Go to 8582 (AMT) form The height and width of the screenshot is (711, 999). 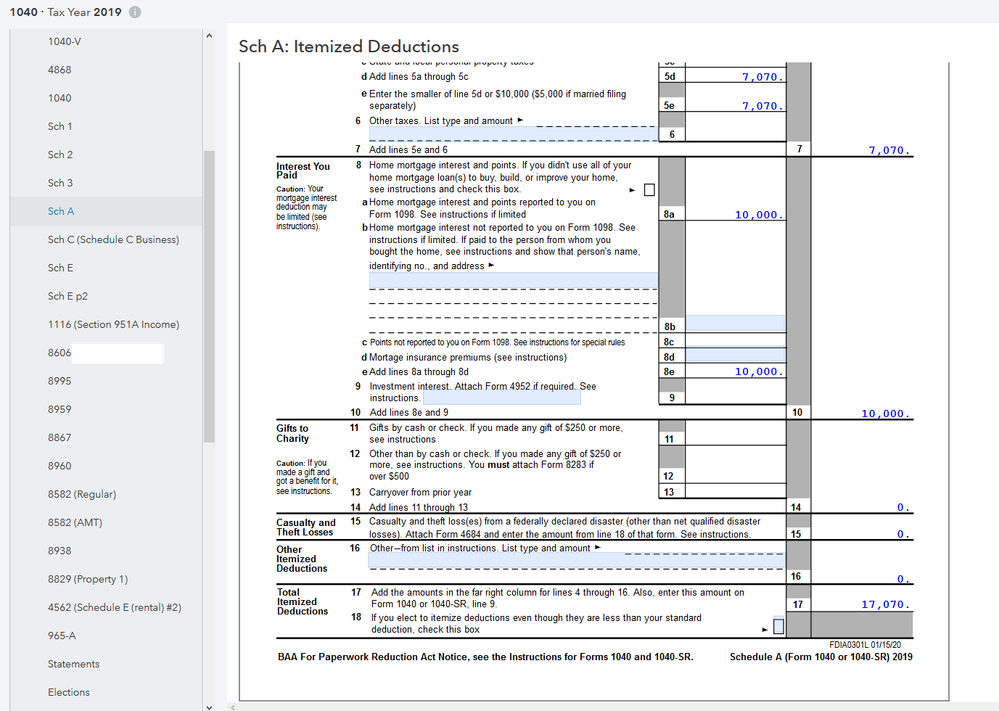tap(75, 523)
